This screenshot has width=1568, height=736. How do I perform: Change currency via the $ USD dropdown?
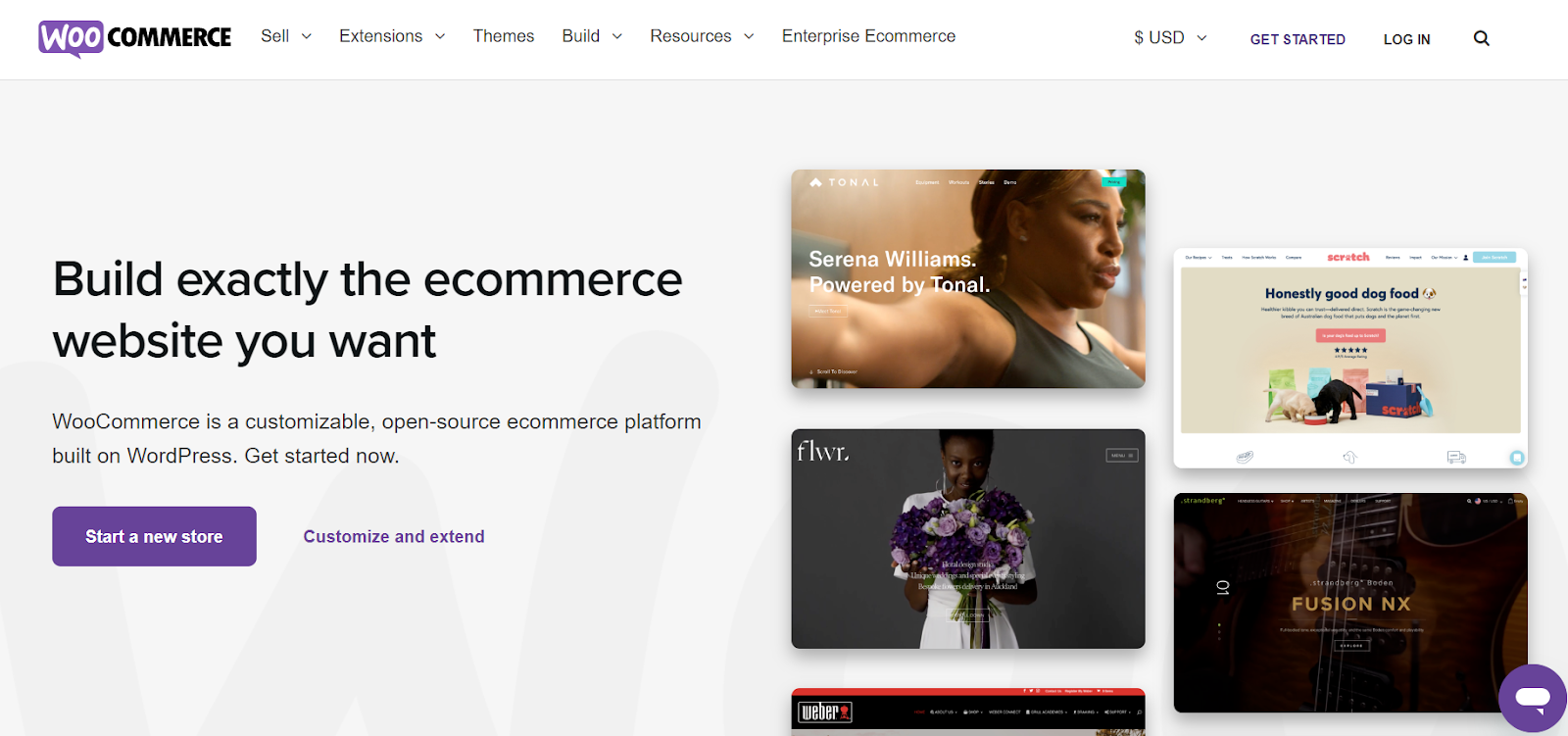coord(1170,37)
